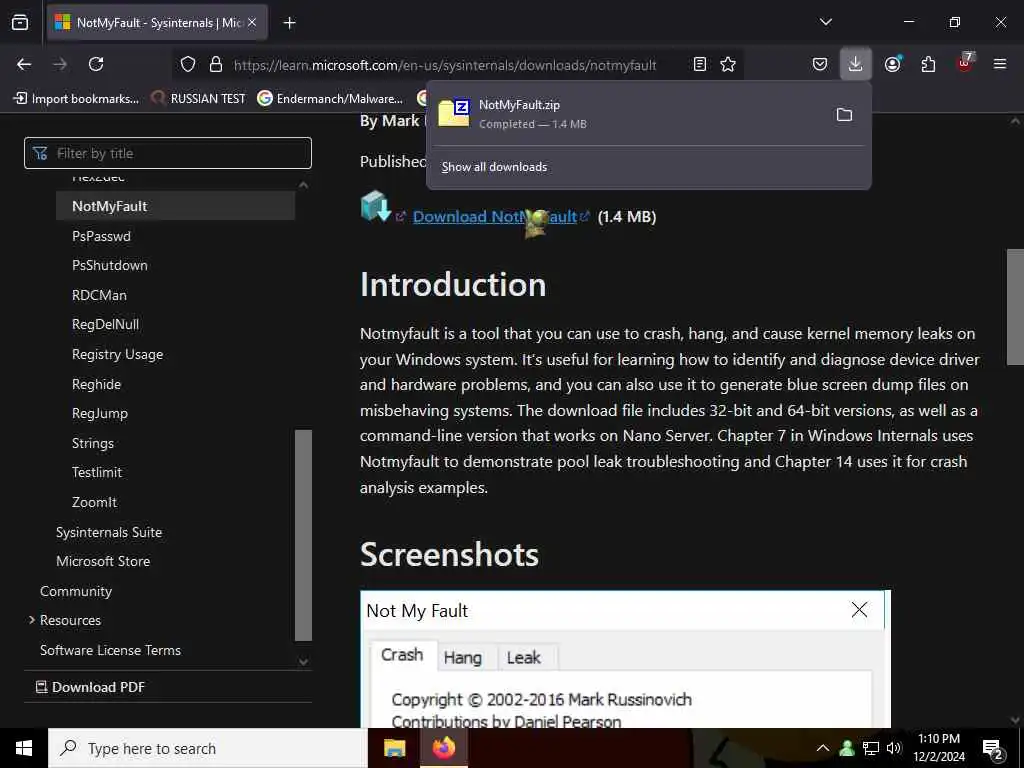1024x768 pixels.
Task: Open File Explorer from taskbar
Action: pyautogui.click(x=394, y=748)
